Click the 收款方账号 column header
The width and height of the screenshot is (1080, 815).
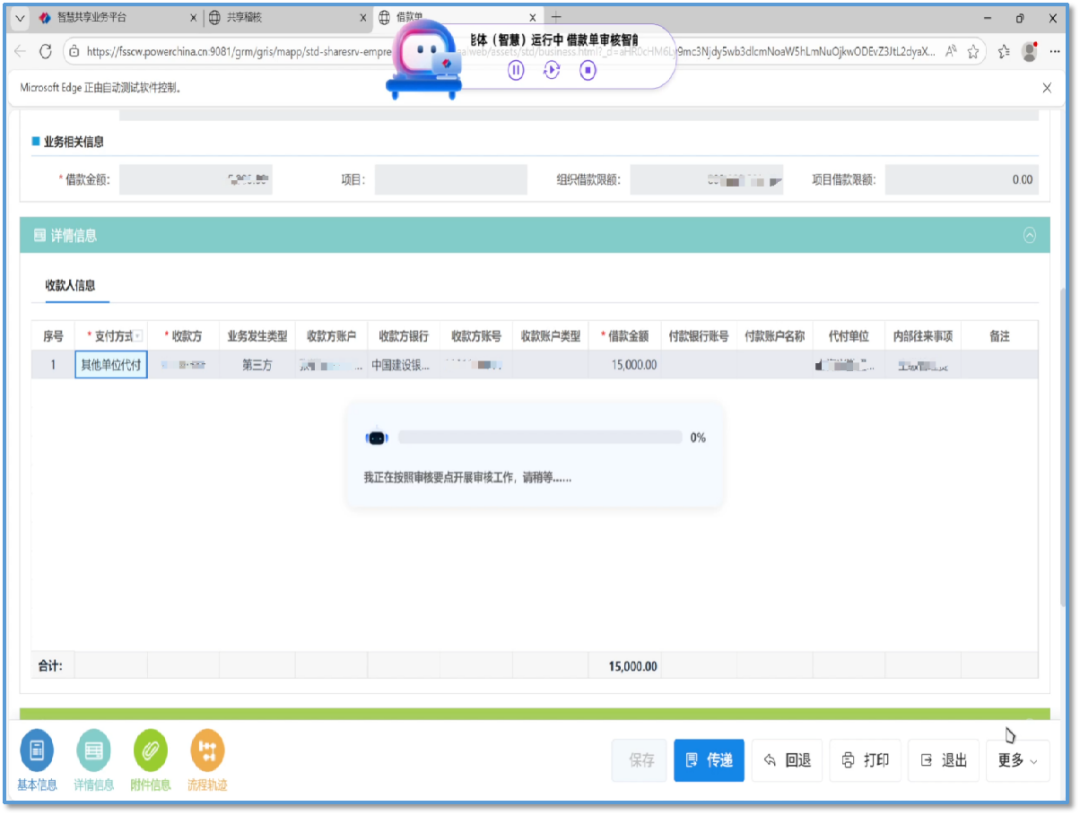coord(477,336)
